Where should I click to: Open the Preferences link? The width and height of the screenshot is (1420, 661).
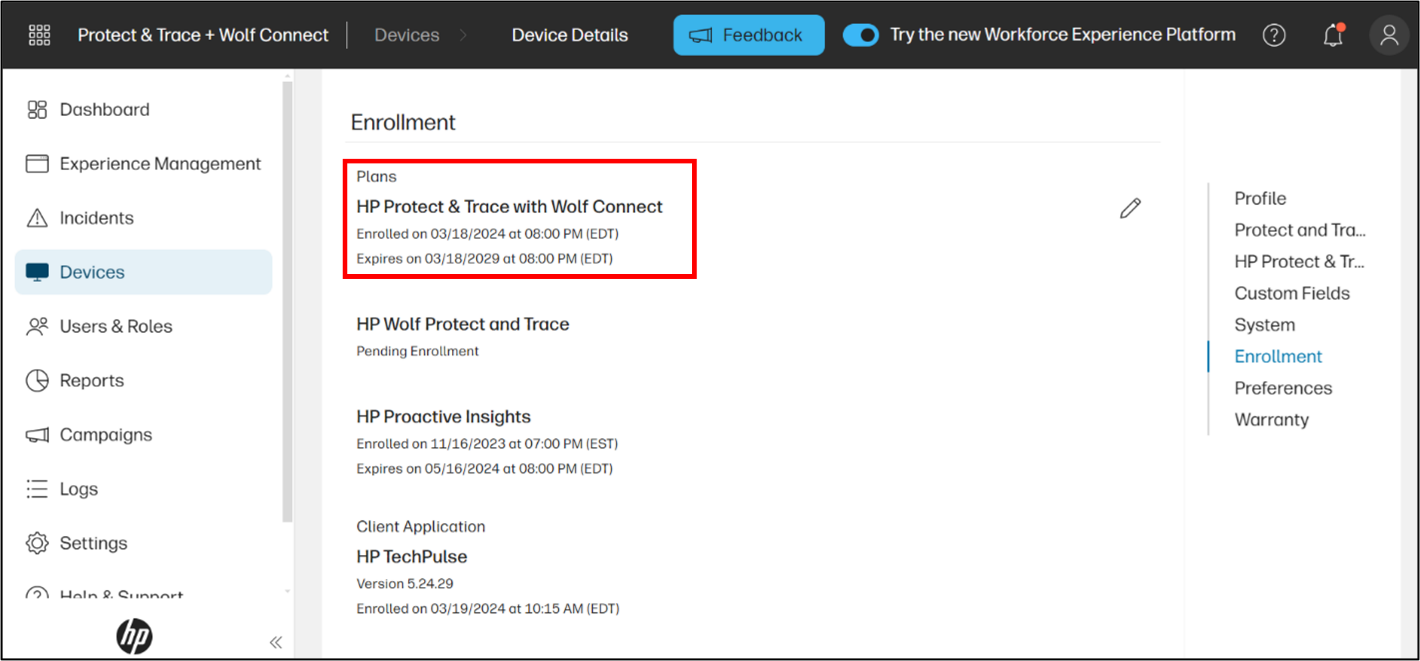[1283, 388]
